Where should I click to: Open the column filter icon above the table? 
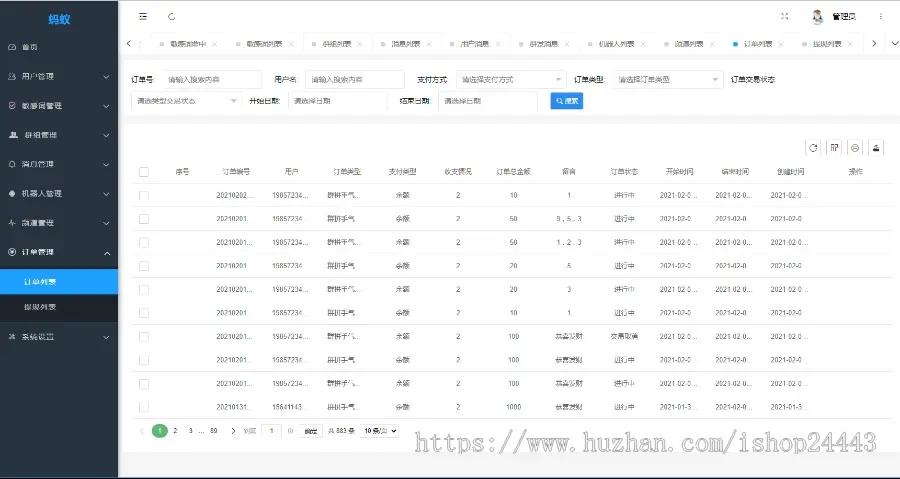(x=834, y=148)
